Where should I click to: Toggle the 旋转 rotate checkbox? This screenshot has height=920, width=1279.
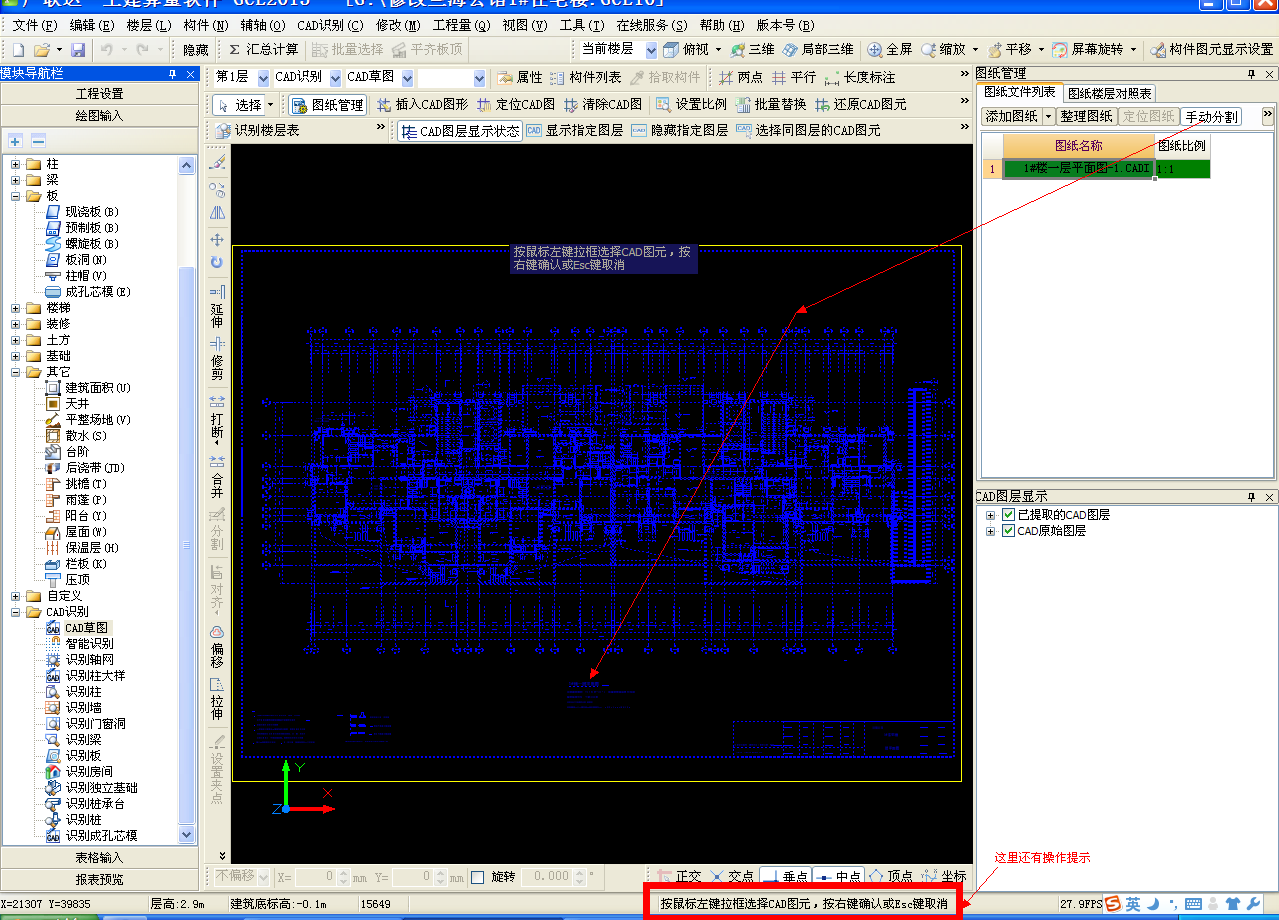tap(477, 877)
